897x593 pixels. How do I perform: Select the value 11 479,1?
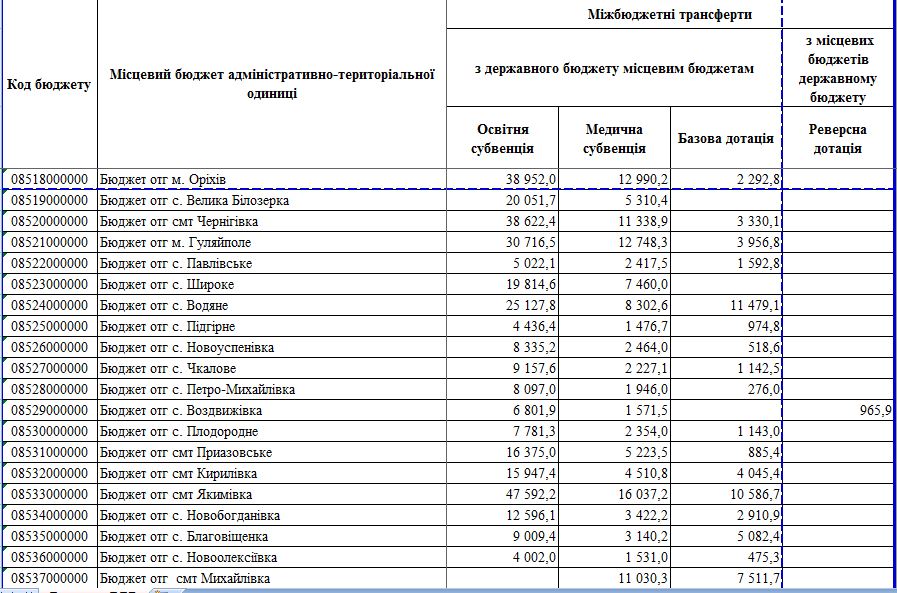click(726, 305)
